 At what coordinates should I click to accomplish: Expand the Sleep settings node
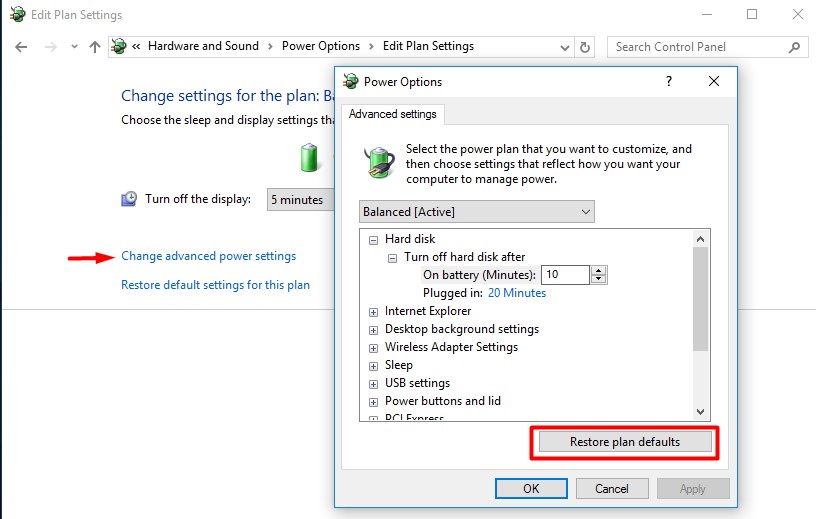click(x=374, y=366)
